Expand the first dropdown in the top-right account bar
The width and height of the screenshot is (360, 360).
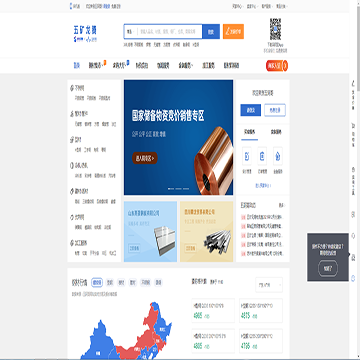(238, 6)
